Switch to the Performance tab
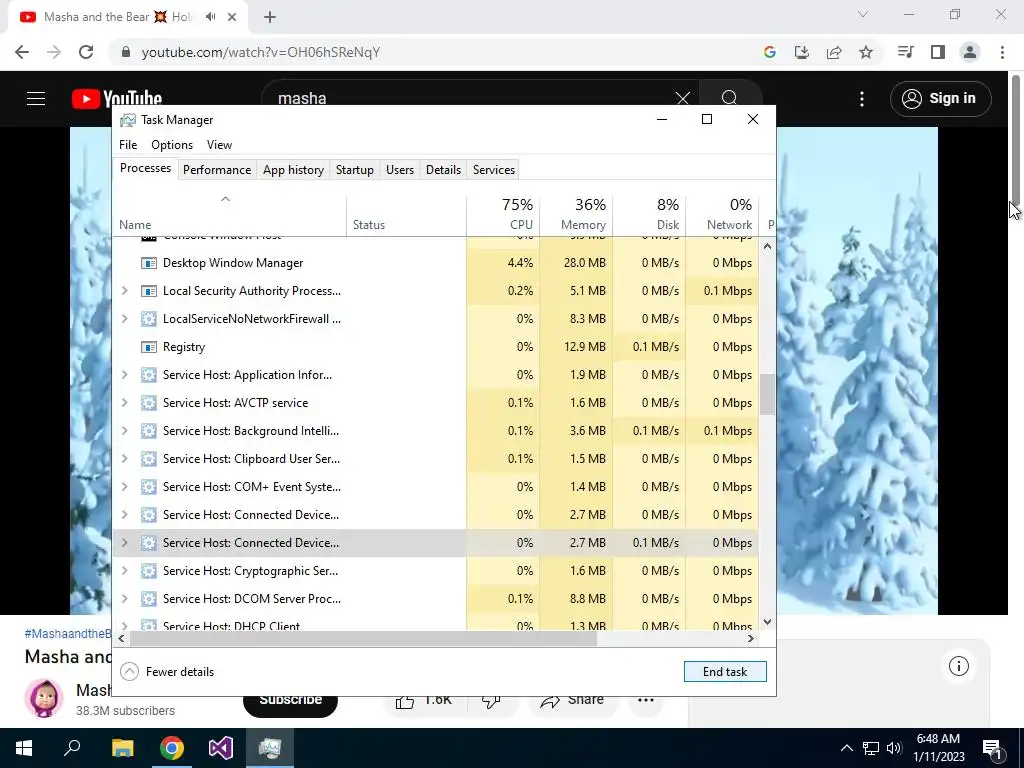 (x=217, y=170)
